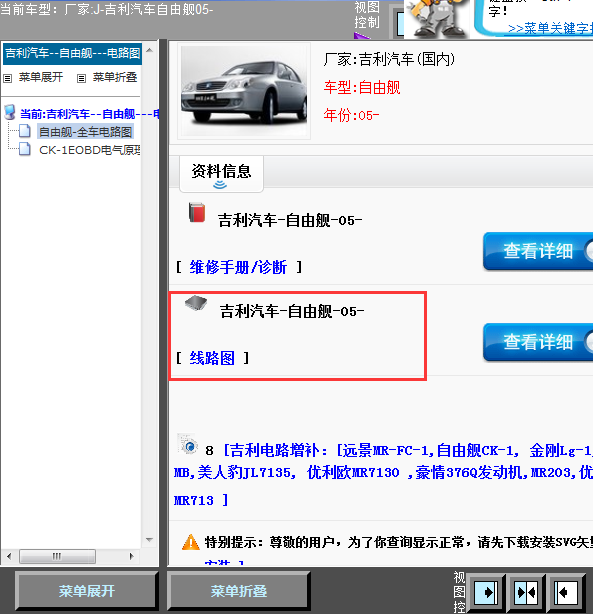Click the 吉利汽车--自由舰---电路图 panel header

tap(72, 53)
